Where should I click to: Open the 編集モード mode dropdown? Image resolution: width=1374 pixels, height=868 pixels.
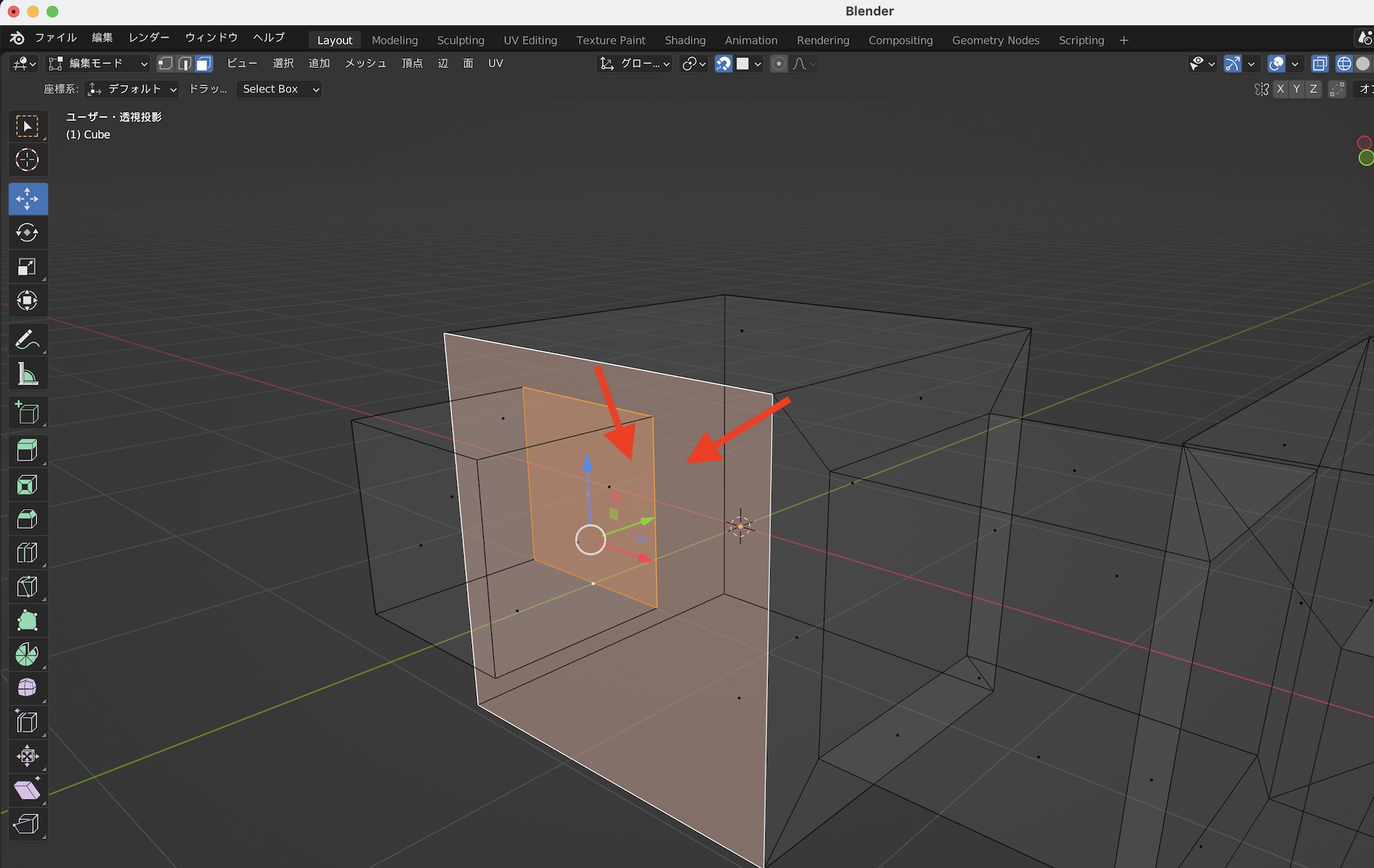(98, 64)
